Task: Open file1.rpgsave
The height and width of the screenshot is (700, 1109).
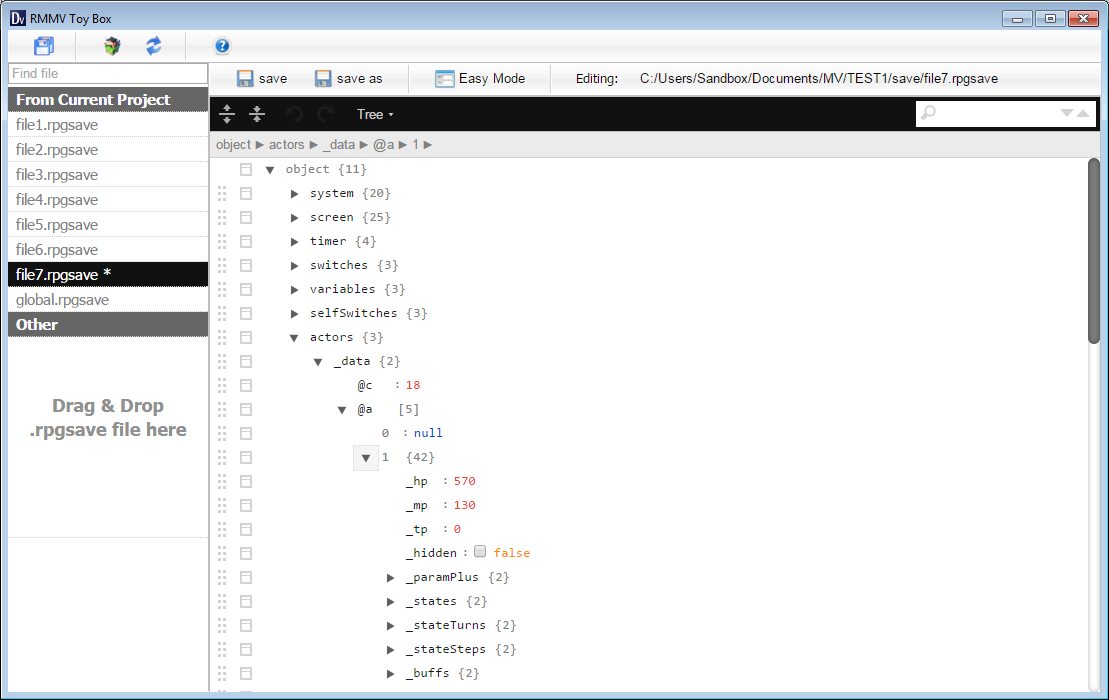Action: (108, 124)
